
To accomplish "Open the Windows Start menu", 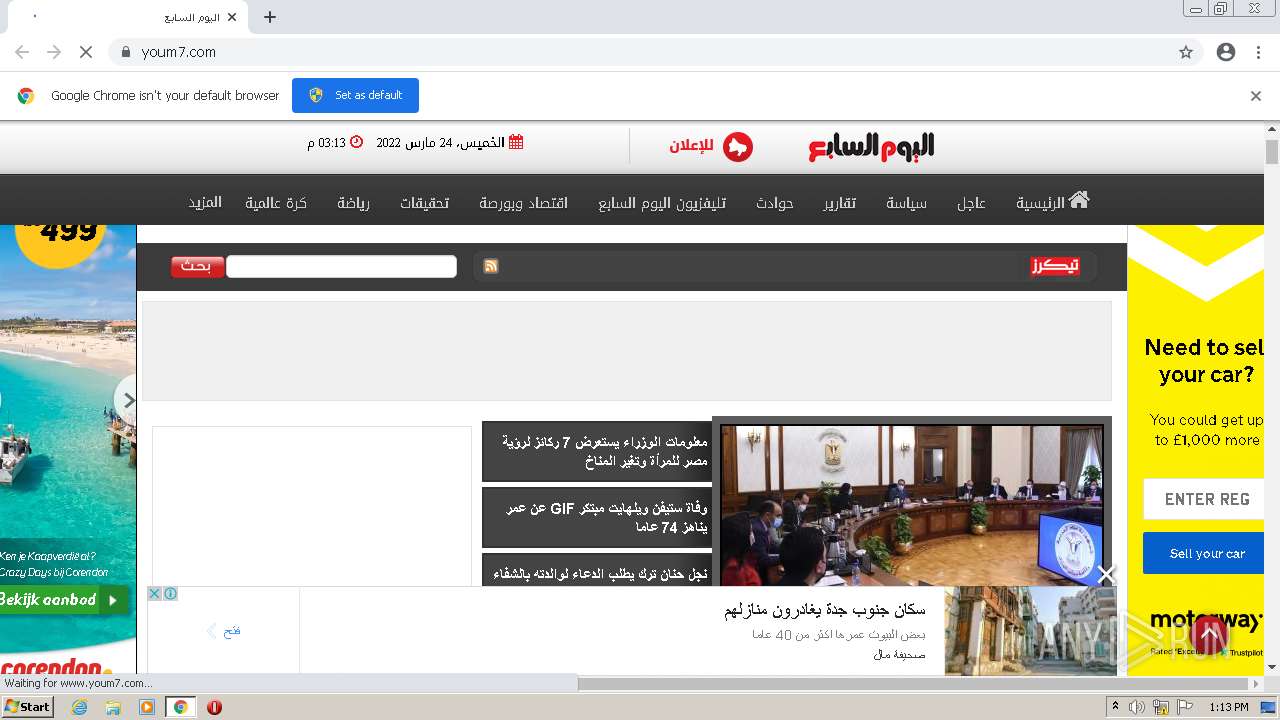I will tap(27, 707).
